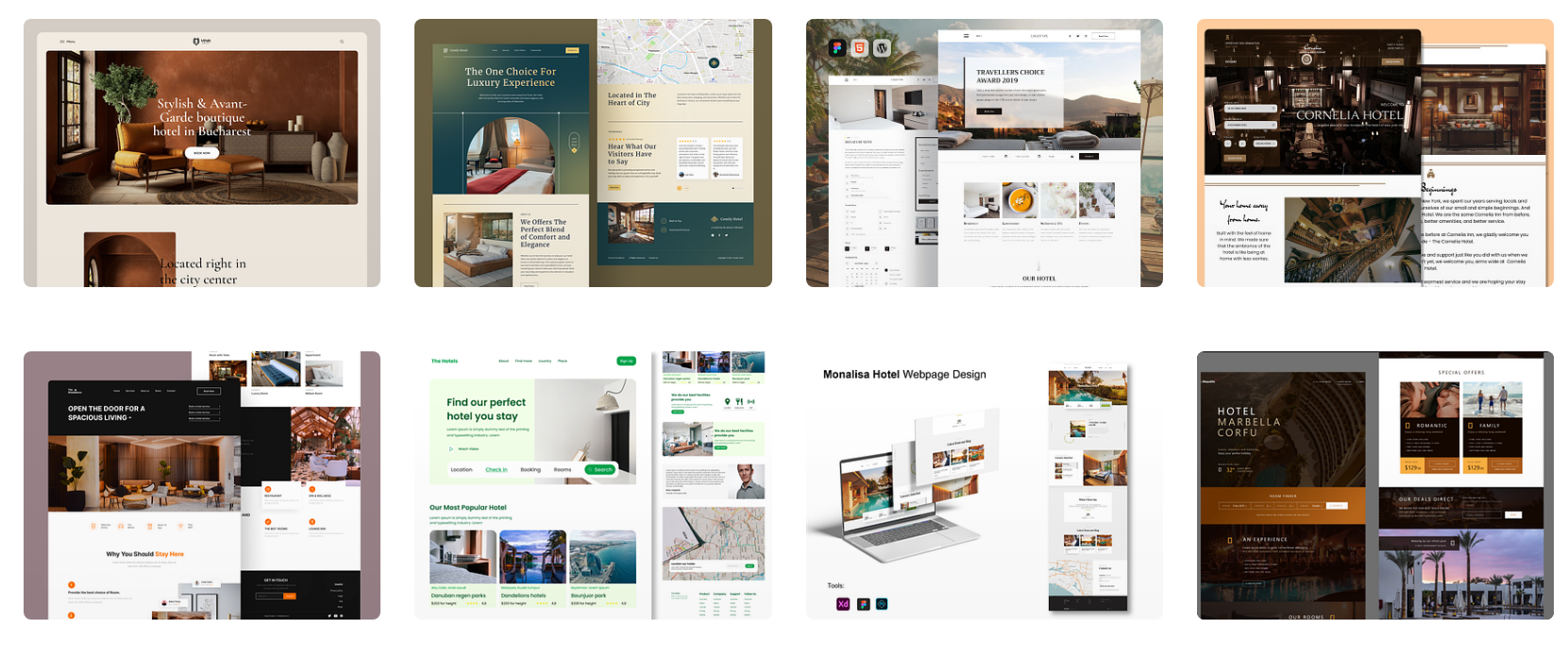The width and height of the screenshot is (1568, 663).
Task: Click the Monalisa Hotel Webpage Design title
Action: [903, 375]
